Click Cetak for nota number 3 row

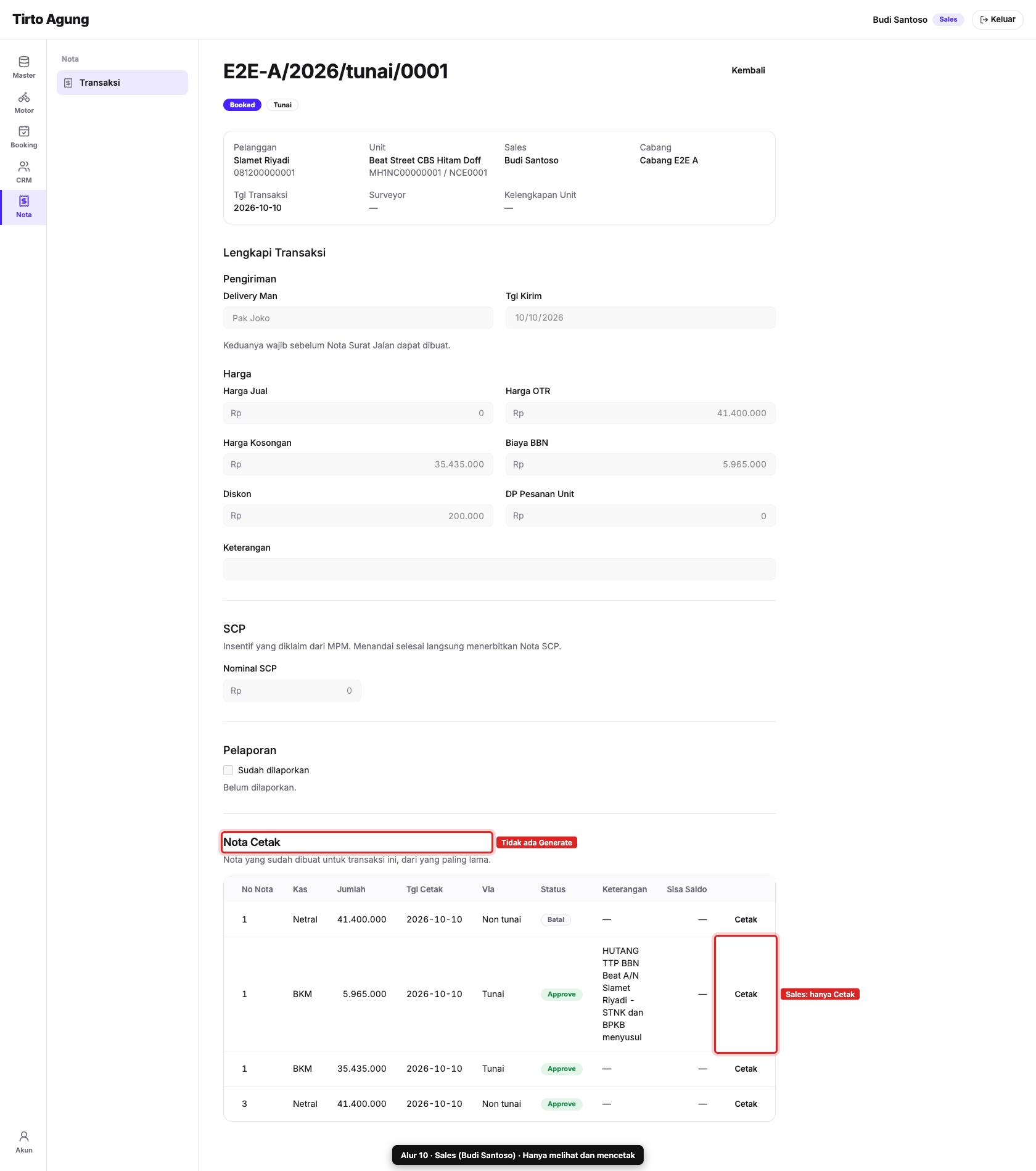point(746,1104)
